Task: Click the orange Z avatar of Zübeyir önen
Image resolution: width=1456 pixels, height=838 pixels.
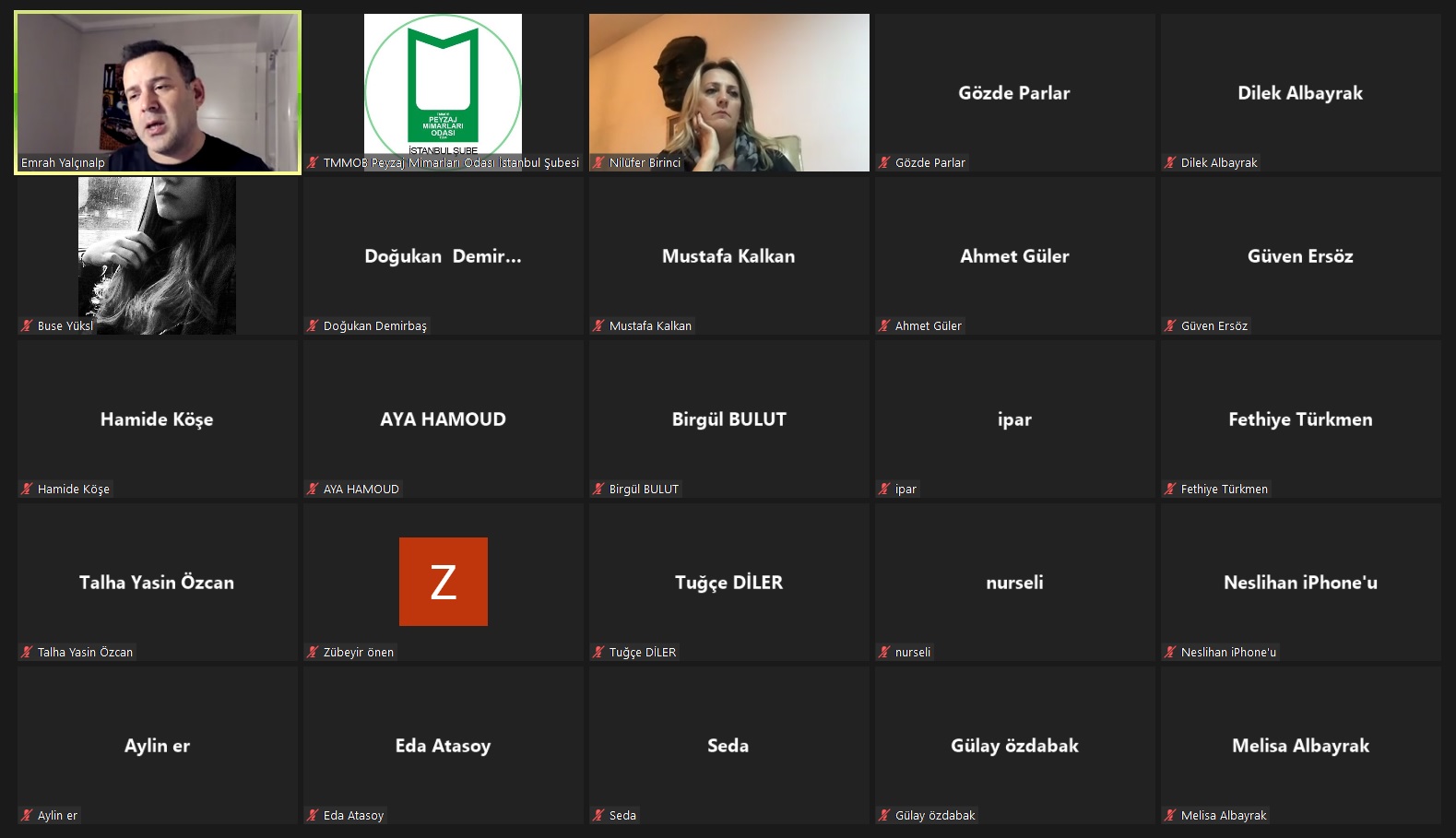Action: [x=444, y=582]
